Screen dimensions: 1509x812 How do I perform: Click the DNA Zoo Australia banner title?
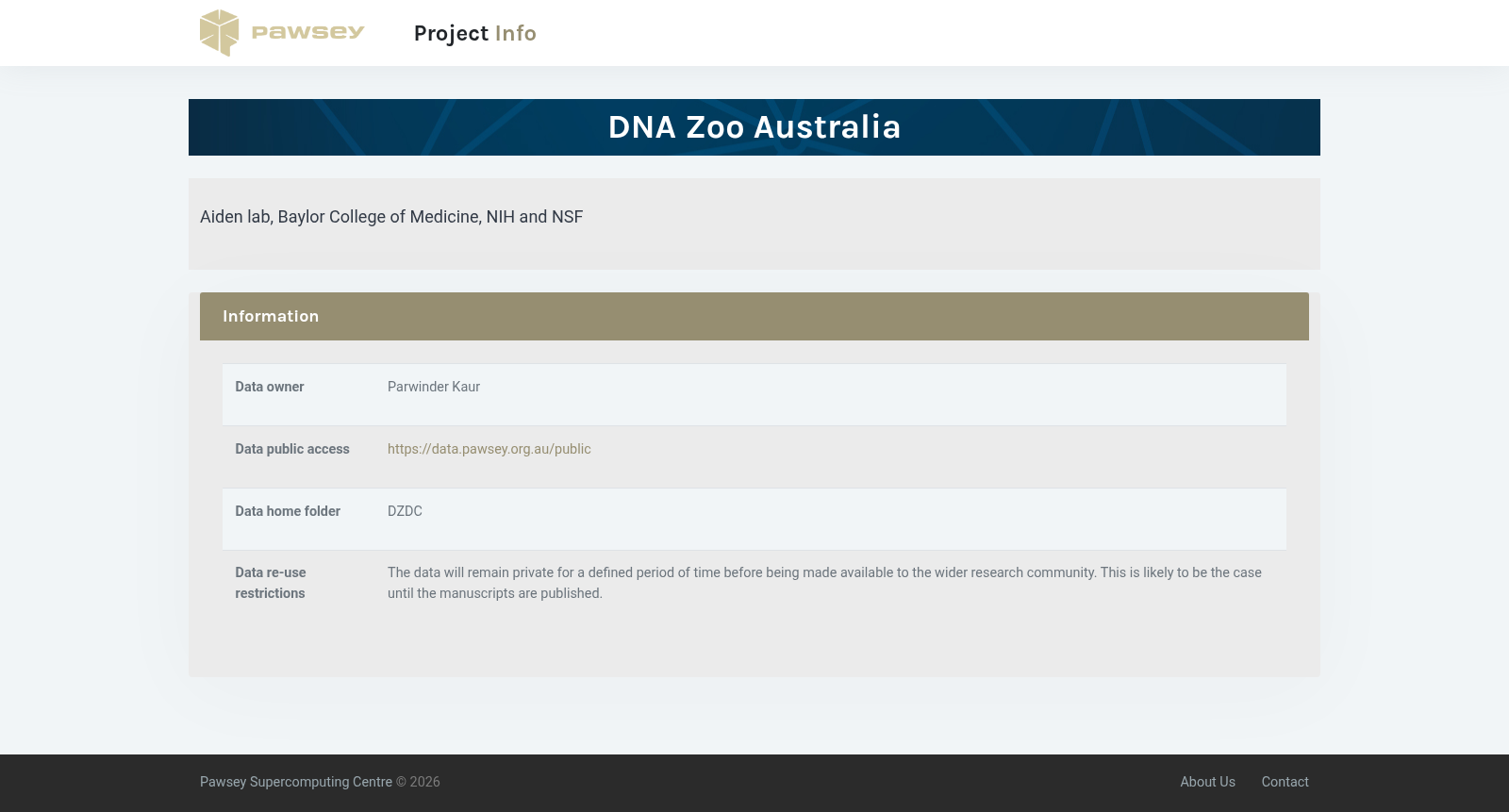point(754,127)
